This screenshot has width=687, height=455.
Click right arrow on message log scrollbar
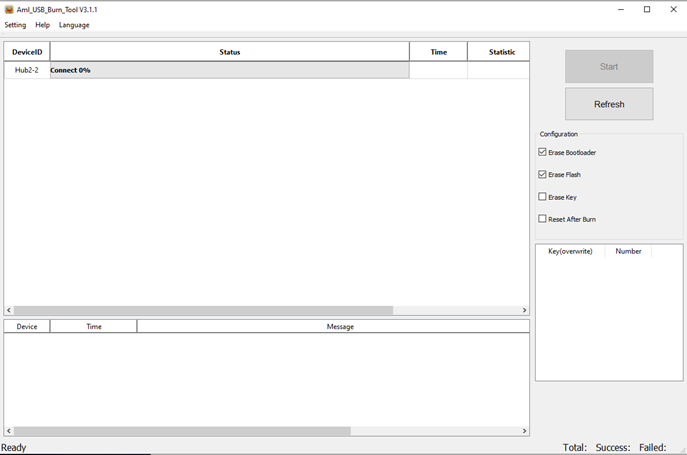pyautogui.click(x=524, y=431)
